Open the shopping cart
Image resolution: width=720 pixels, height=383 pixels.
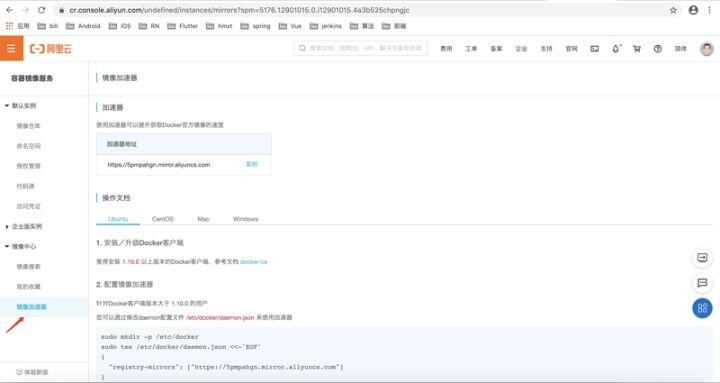[x=636, y=49]
